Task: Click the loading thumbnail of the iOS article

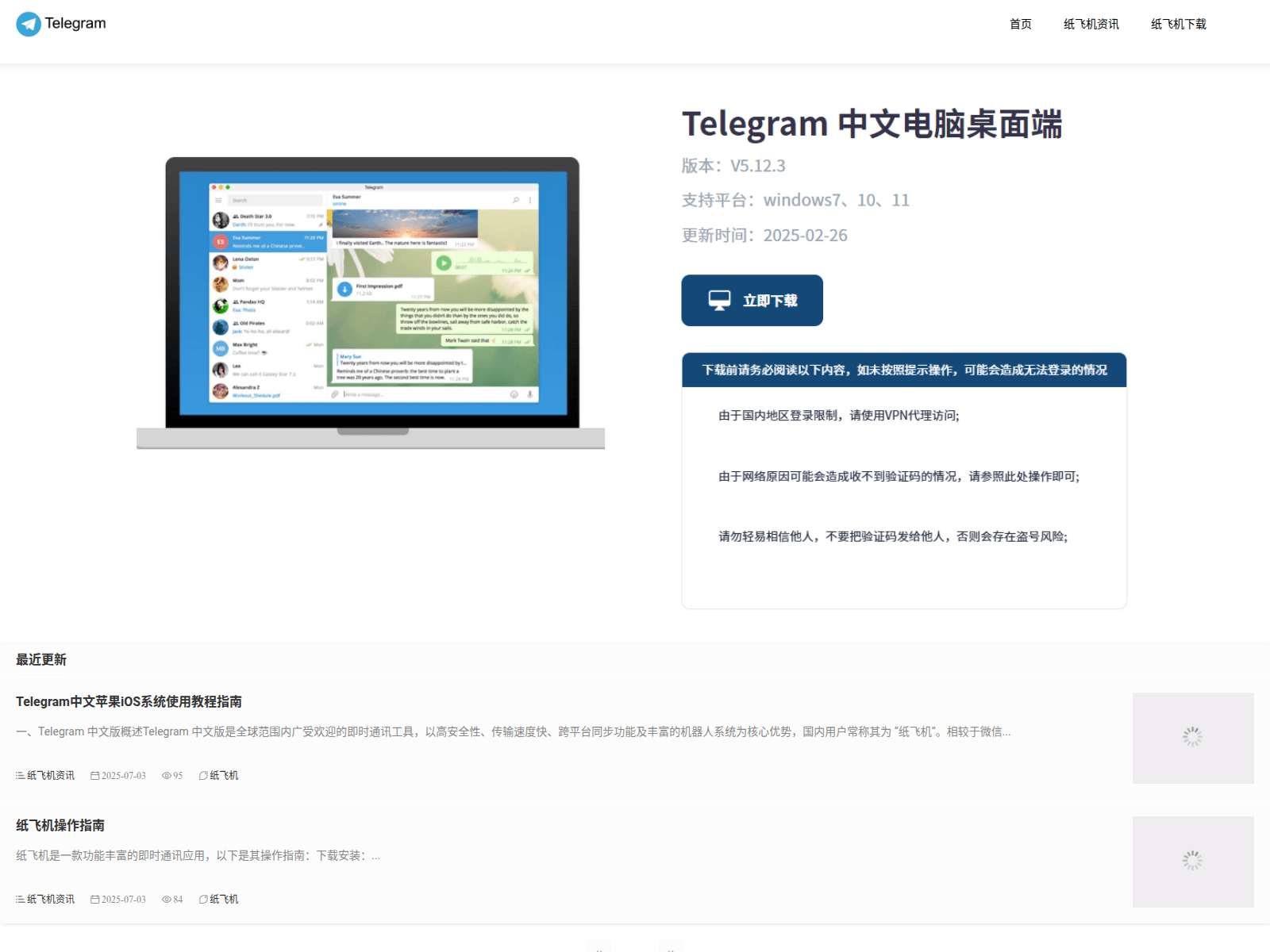Action: click(x=1193, y=738)
